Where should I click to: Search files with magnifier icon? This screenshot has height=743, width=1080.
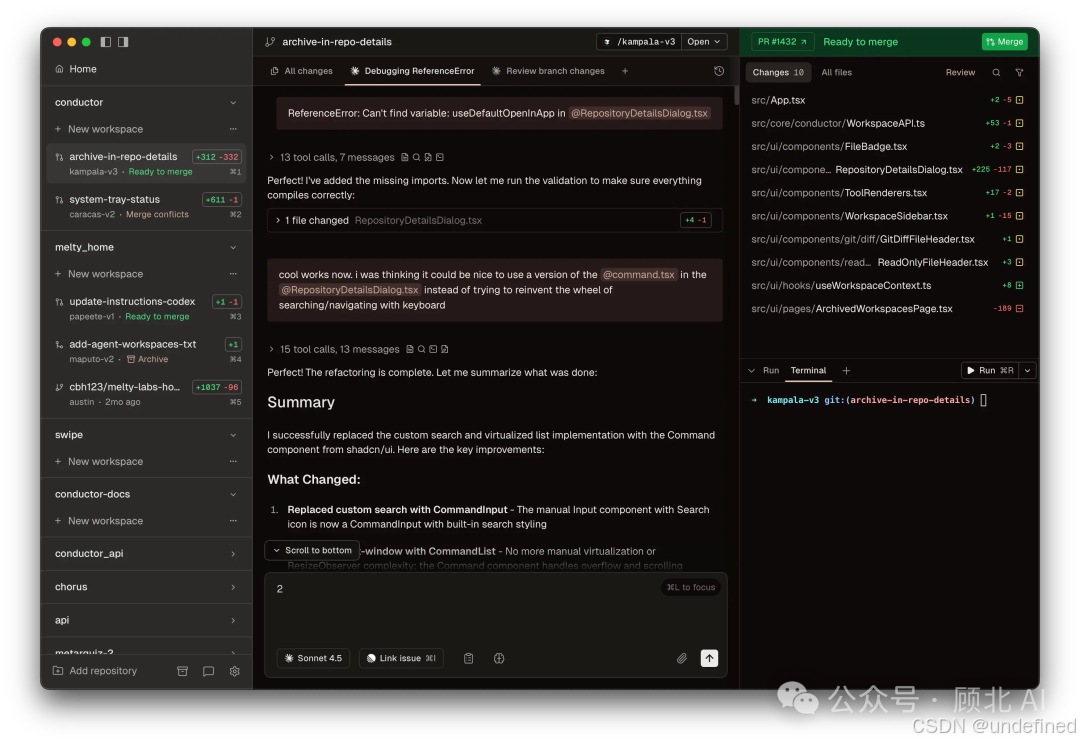click(996, 72)
